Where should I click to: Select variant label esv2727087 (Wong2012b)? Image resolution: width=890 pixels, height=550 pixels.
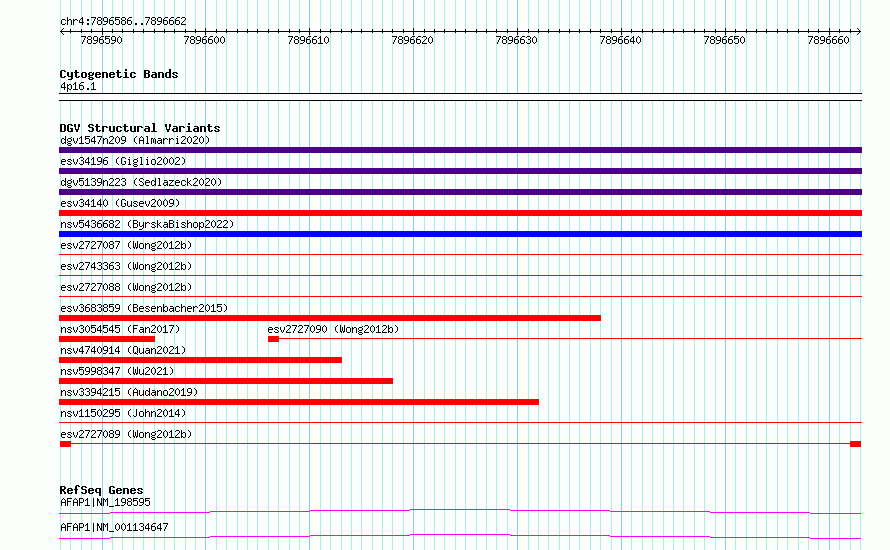[x=126, y=245]
